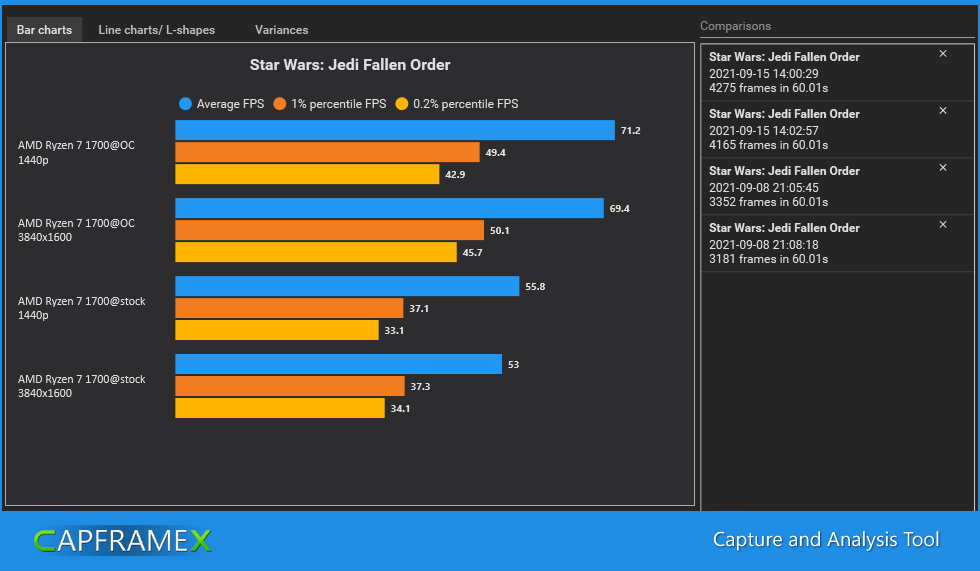Remove the 14:02:57 comparison entry
This screenshot has height=571, width=980.
(x=943, y=111)
